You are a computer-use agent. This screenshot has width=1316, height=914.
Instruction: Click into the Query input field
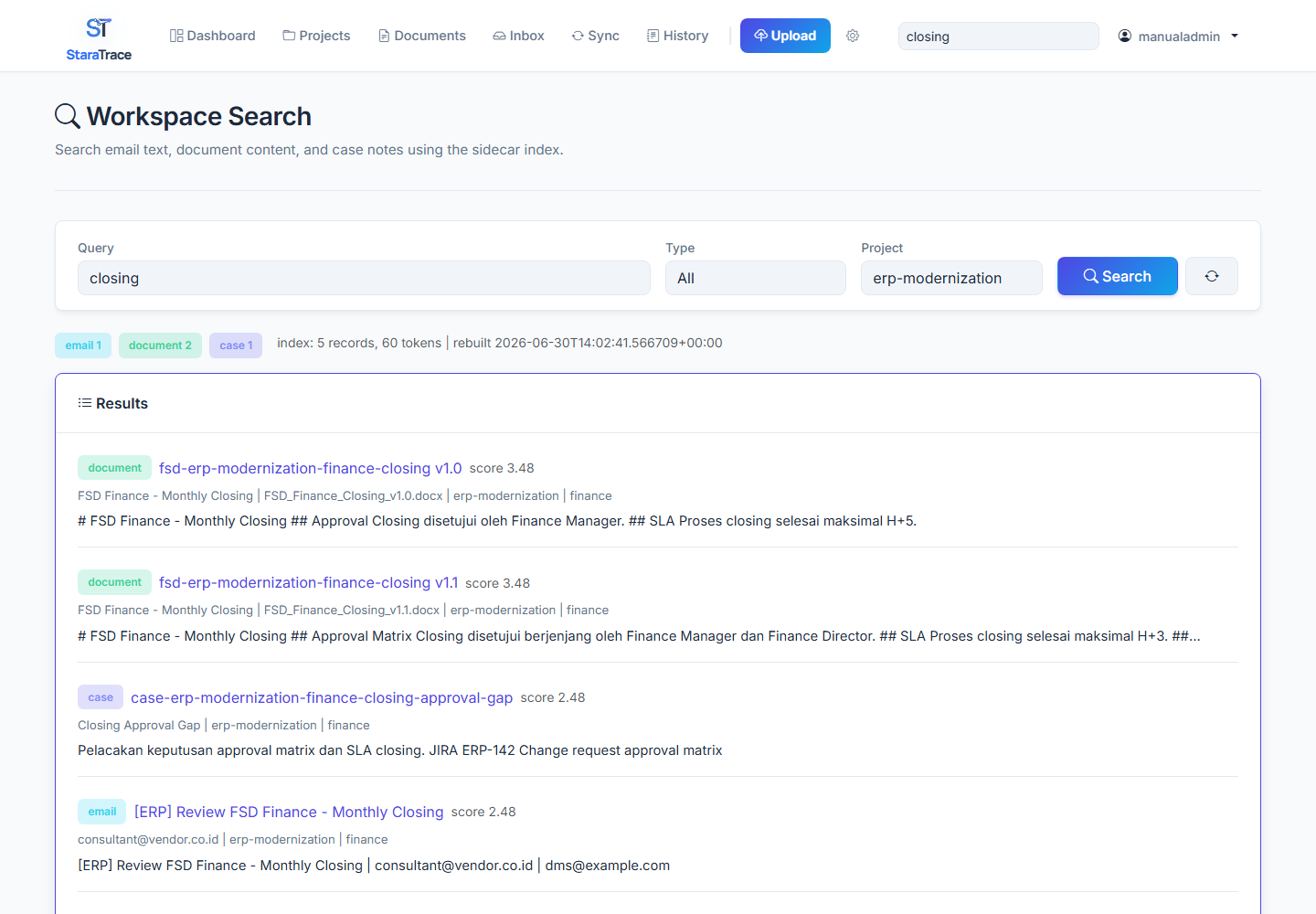[x=364, y=278]
